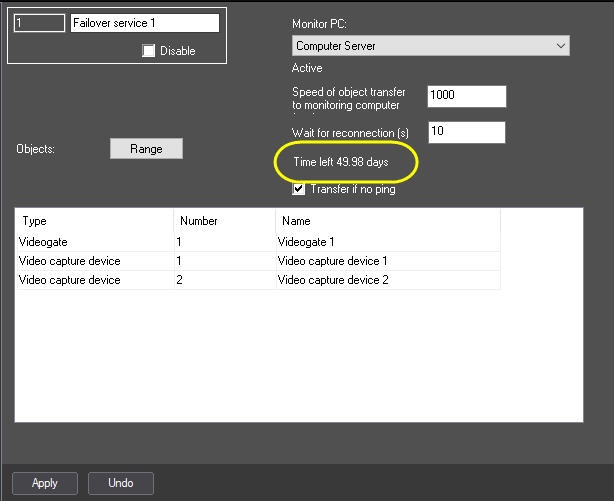Sort by the Type column header
This screenshot has height=501, width=614.
[x=95, y=221]
